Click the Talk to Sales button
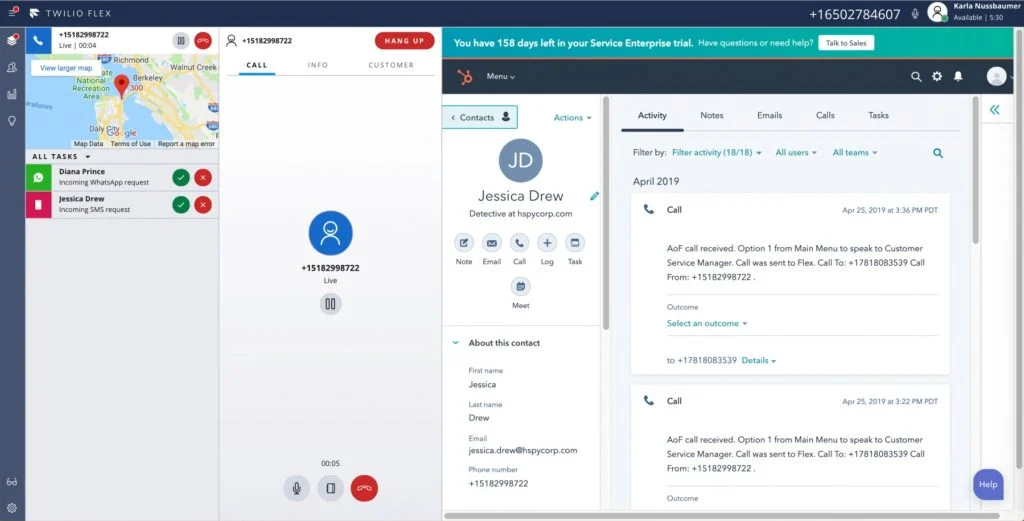The image size is (1024, 521). (846, 43)
